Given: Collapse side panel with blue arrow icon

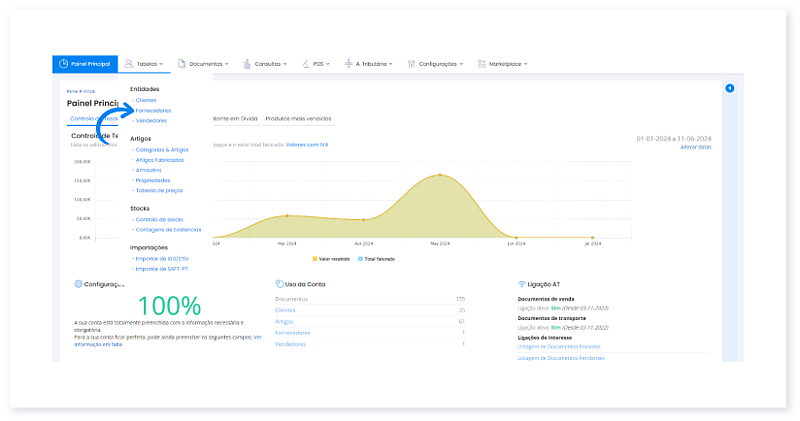Looking at the screenshot, I should tap(730, 89).
